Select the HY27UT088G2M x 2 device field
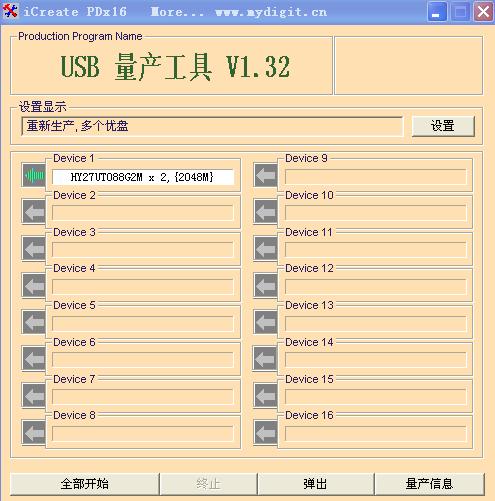 (x=143, y=177)
